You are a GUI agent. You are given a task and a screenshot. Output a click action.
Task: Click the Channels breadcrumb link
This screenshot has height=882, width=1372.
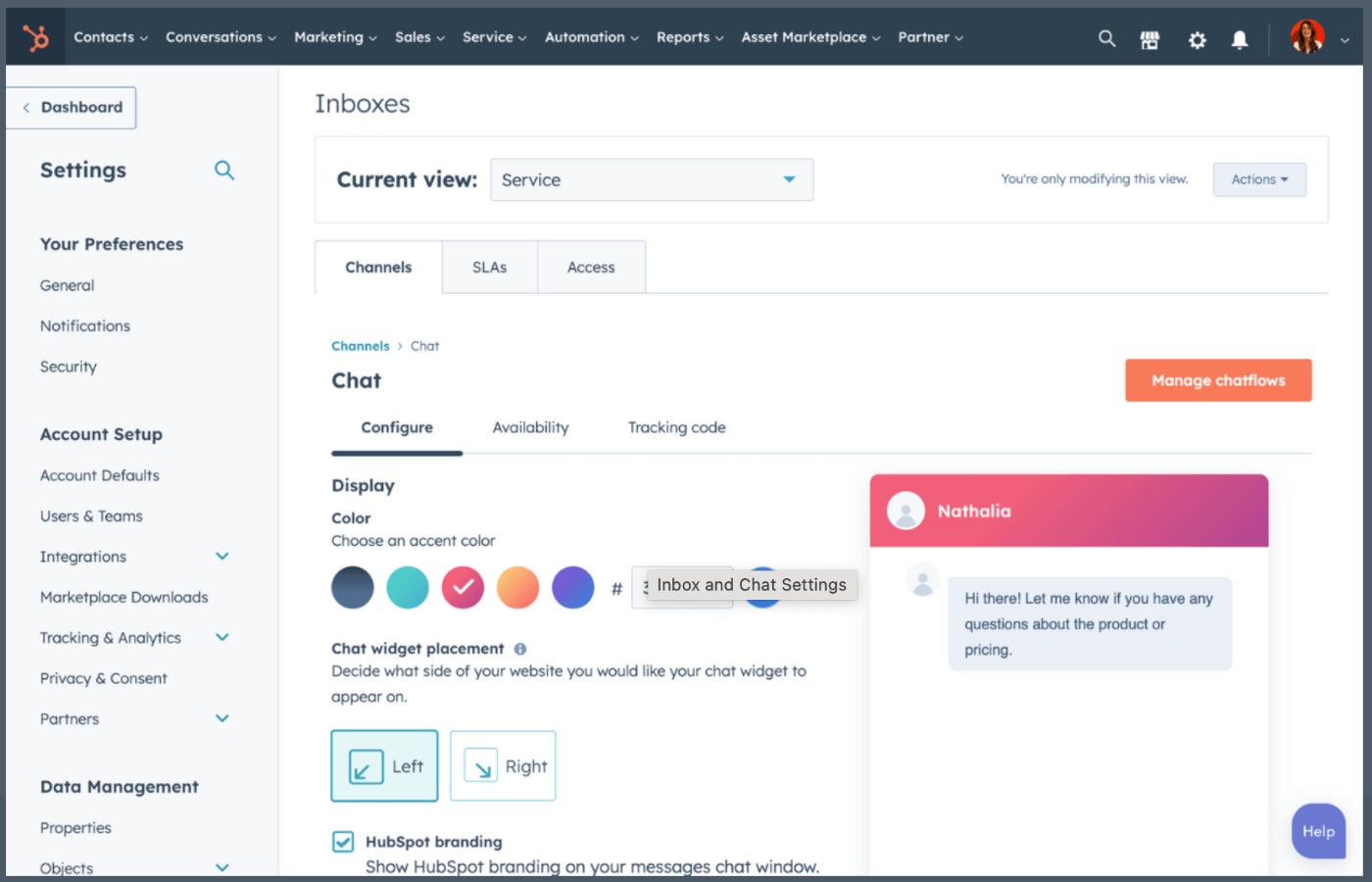[361, 346]
